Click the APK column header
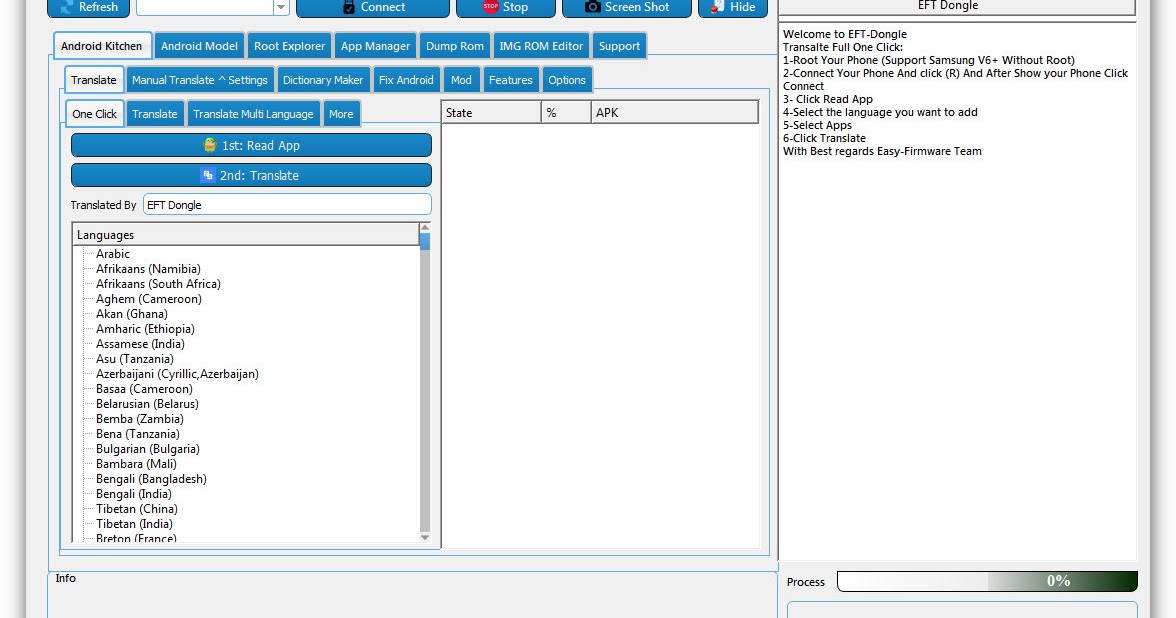 coord(675,112)
